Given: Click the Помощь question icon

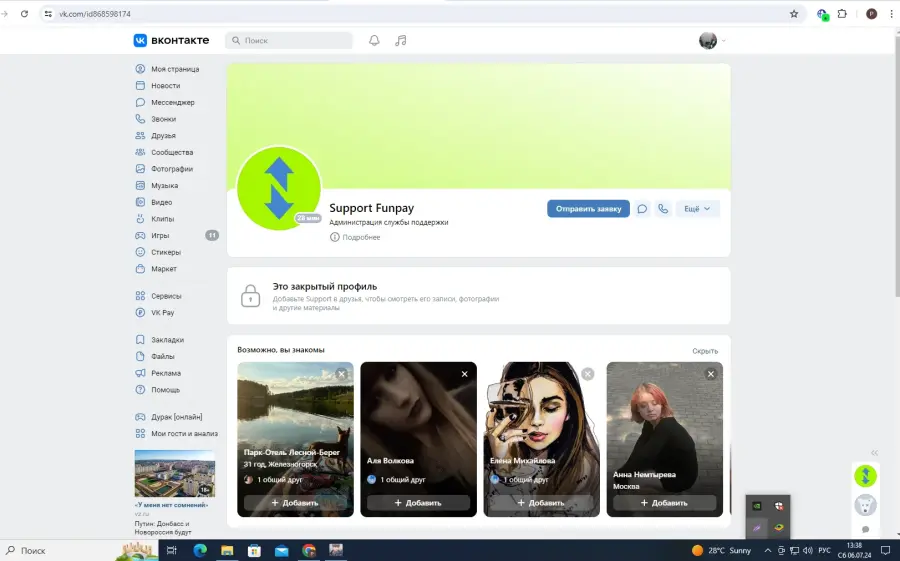Looking at the screenshot, I should pos(140,389).
